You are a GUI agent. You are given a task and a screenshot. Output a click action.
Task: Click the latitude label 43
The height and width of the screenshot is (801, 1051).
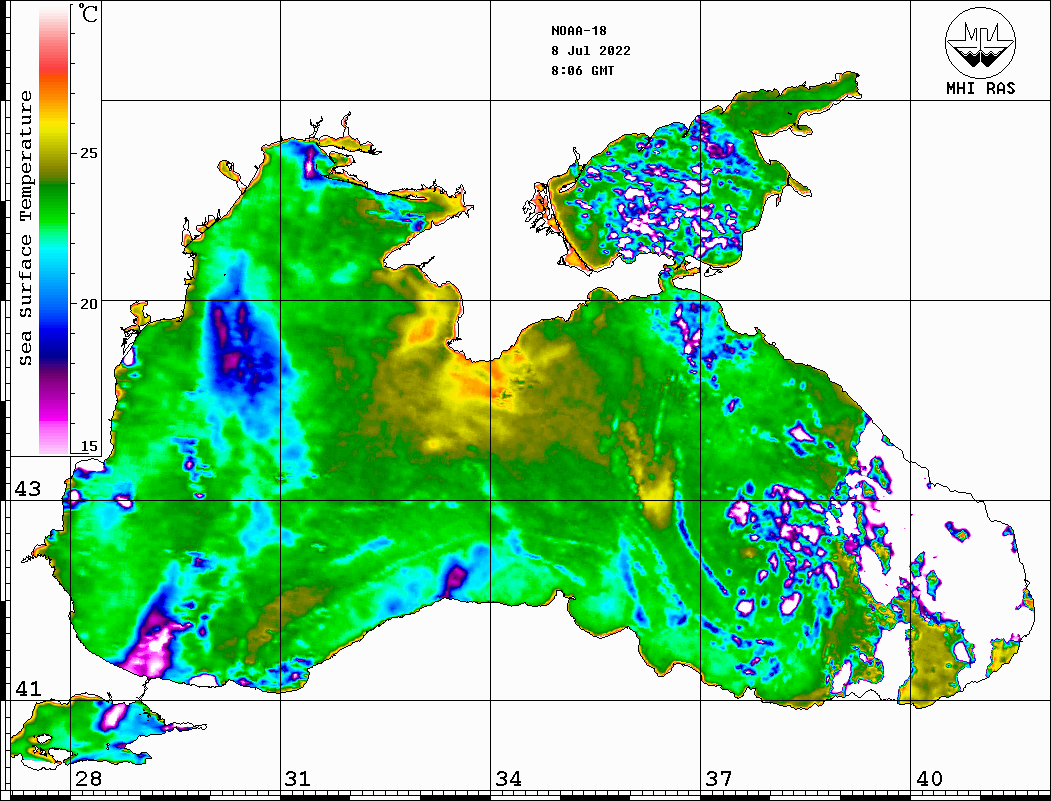(26, 489)
